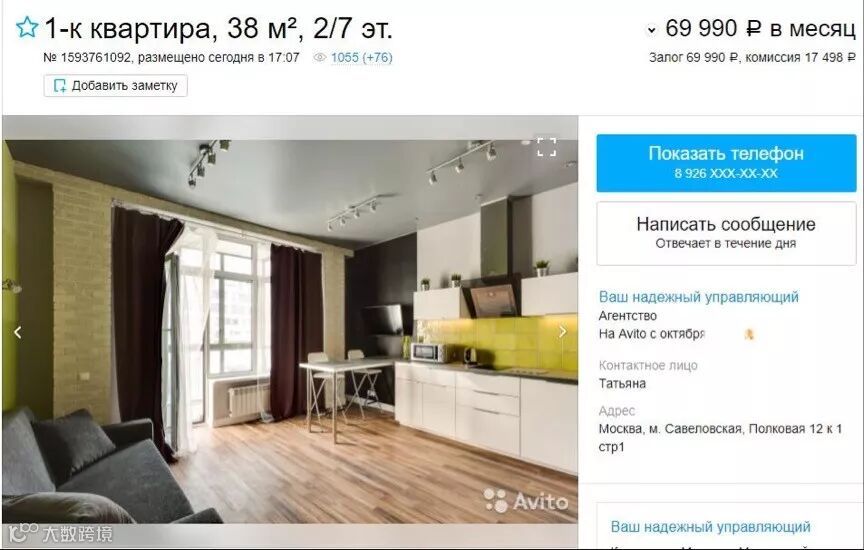Click the favorite star icon
The width and height of the screenshot is (864, 550).
(x=26, y=28)
